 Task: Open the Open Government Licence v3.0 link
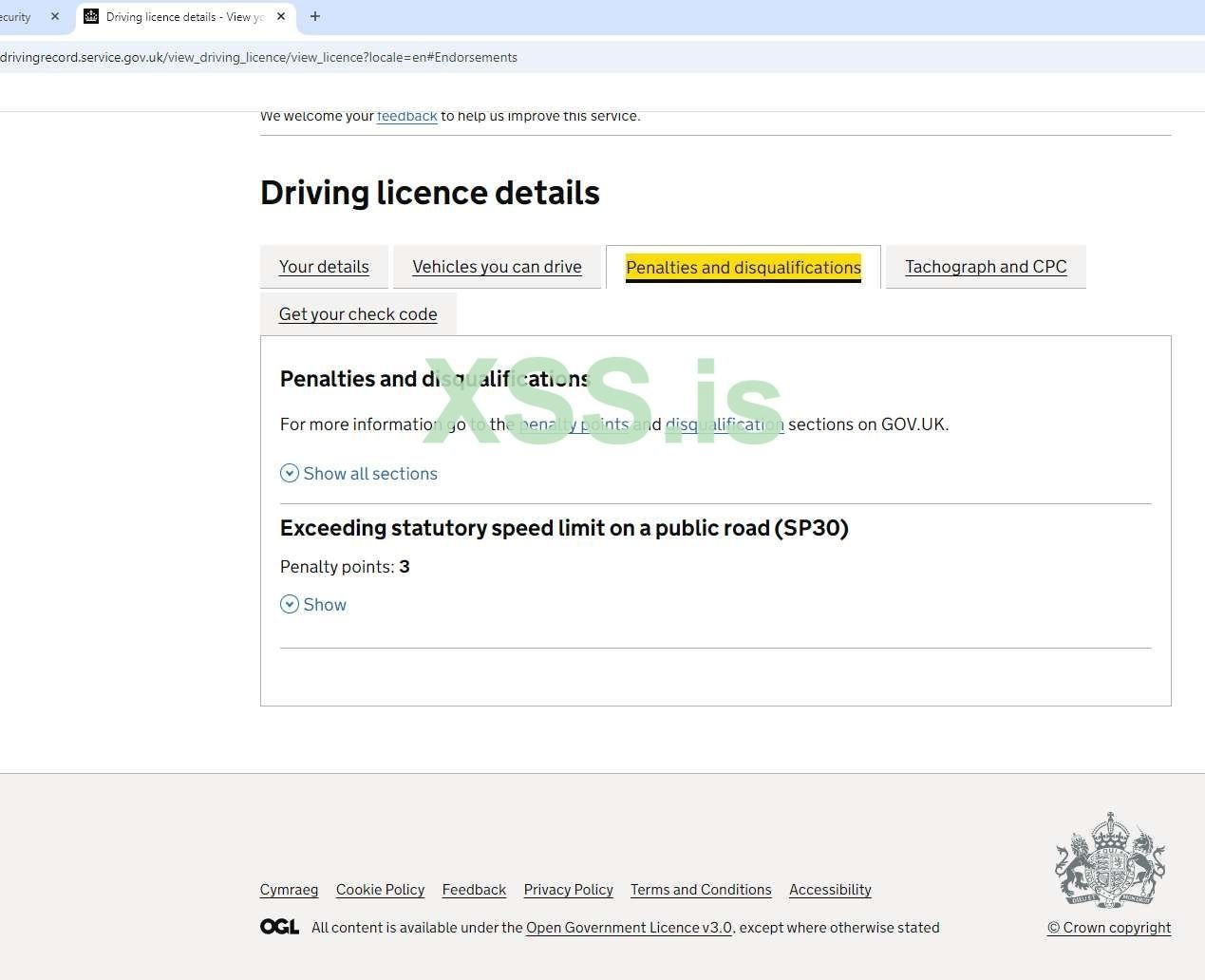[x=629, y=928]
